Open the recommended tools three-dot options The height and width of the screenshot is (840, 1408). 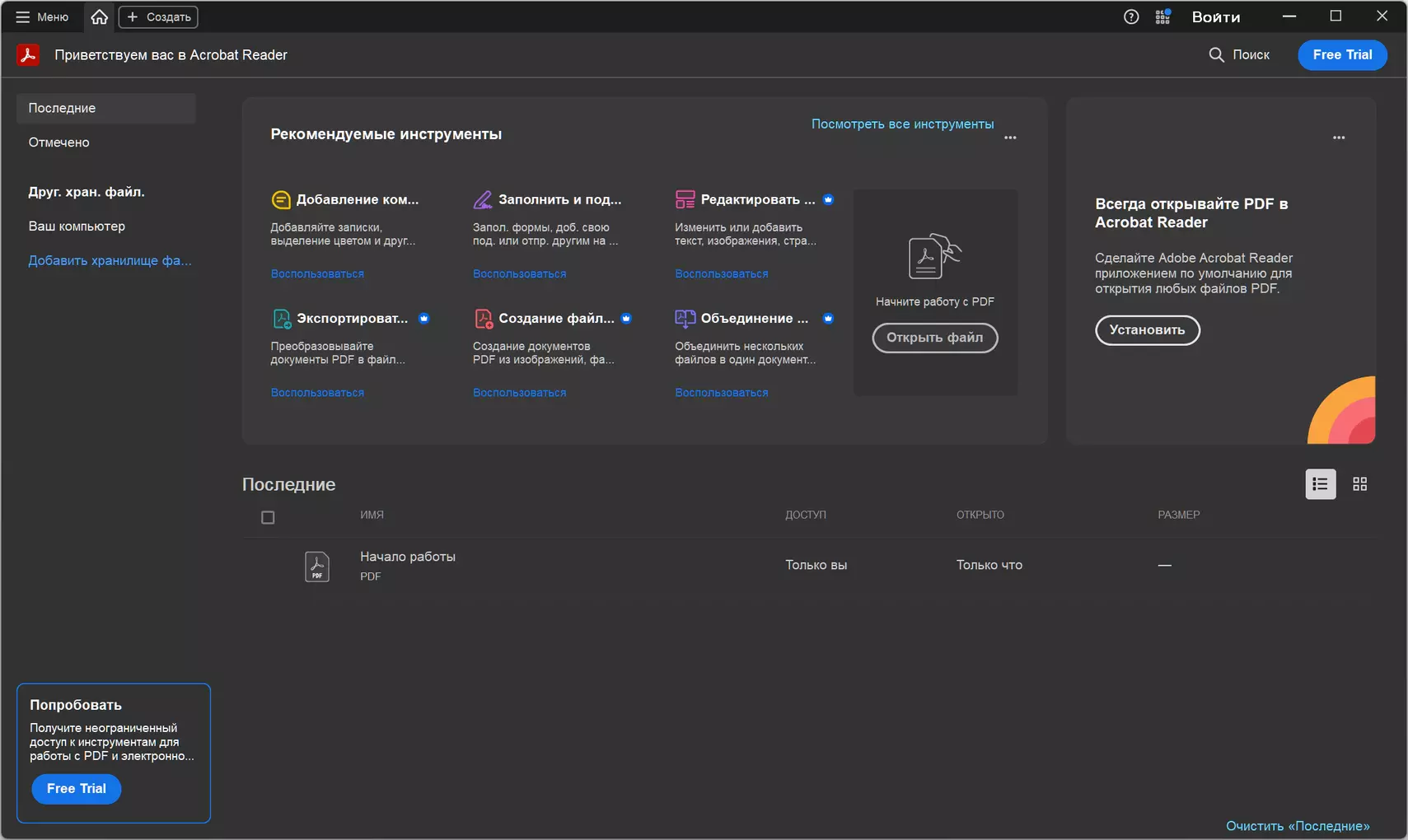(1010, 138)
